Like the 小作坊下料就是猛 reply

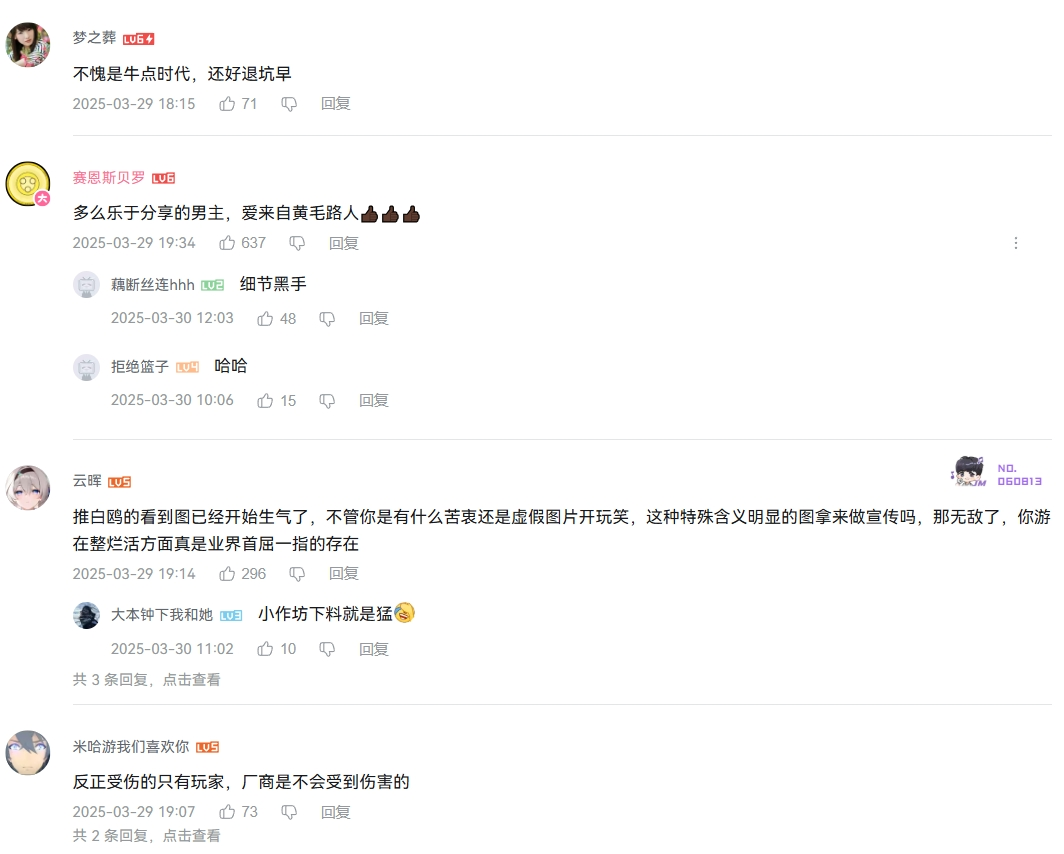click(265, 649)
